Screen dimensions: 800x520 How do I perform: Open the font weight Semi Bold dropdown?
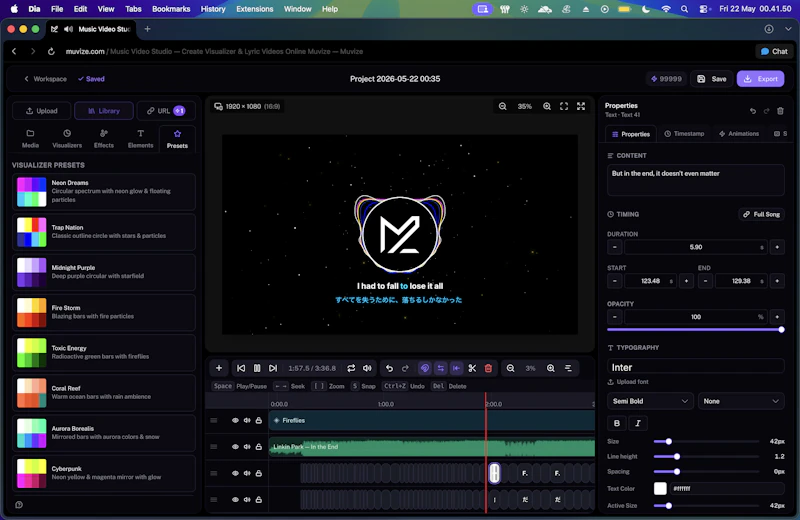[650, 401]
